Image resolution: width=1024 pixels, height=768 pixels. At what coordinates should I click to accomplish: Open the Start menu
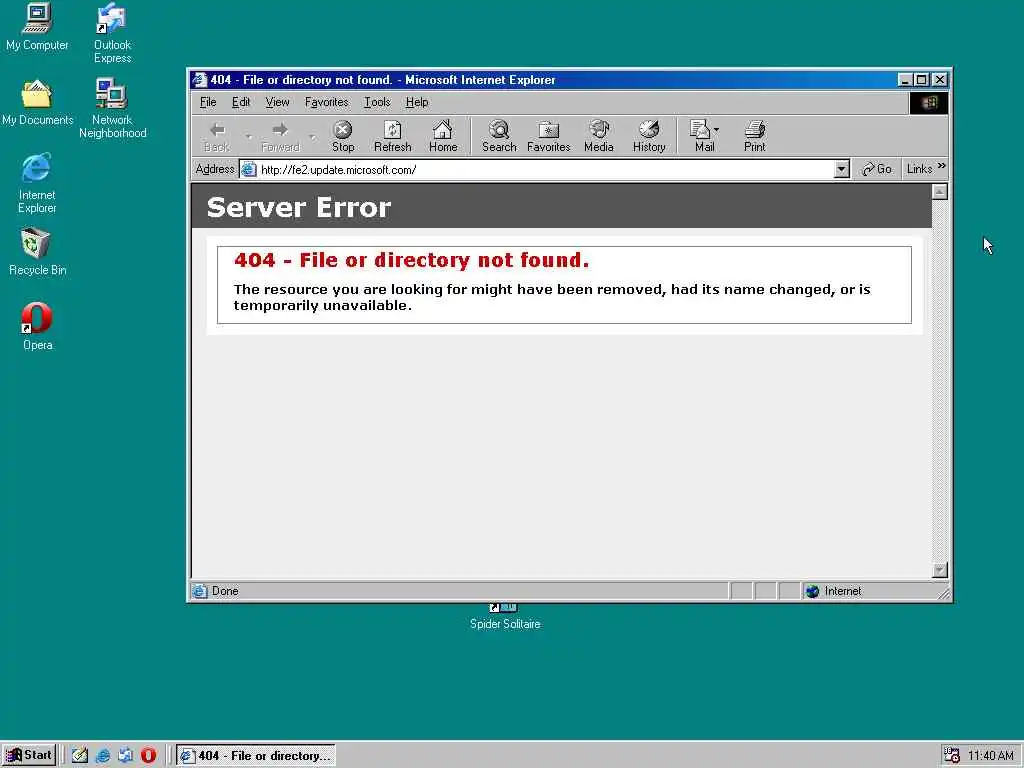click(x=29, y=755)
